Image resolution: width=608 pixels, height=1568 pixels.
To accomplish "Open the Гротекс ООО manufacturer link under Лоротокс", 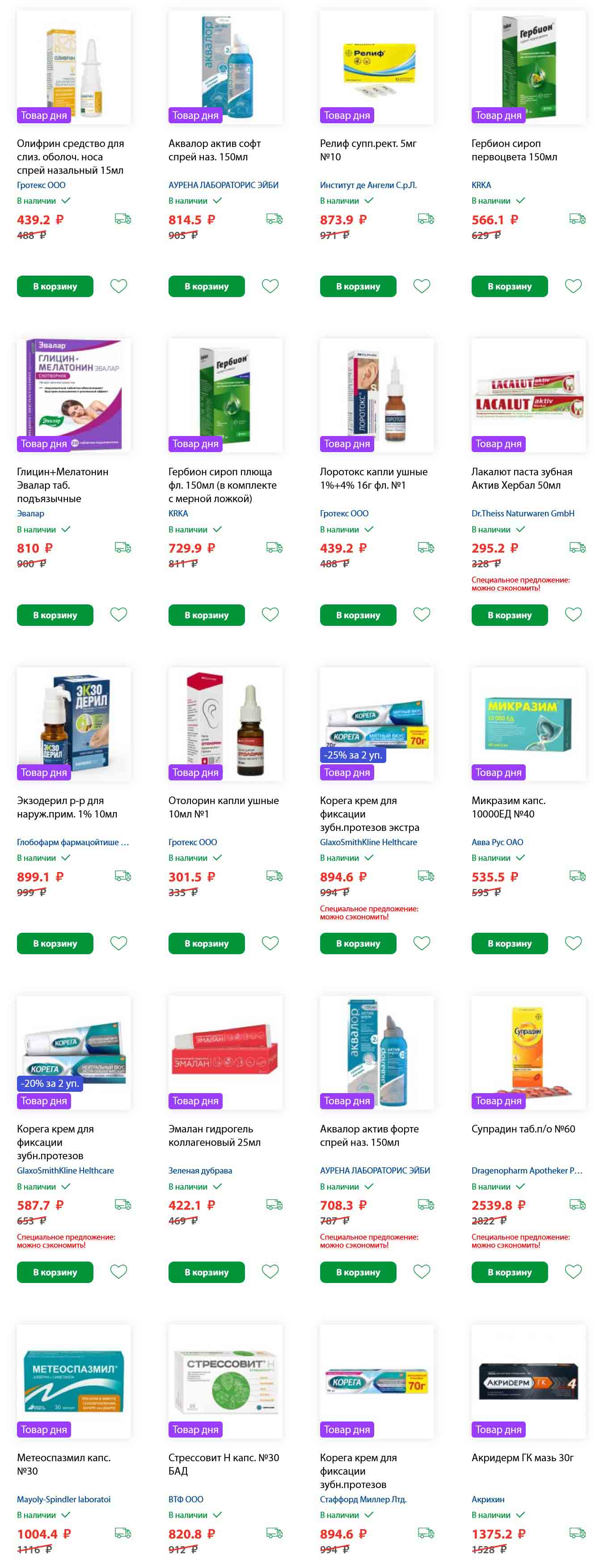I will pos(344,513).
